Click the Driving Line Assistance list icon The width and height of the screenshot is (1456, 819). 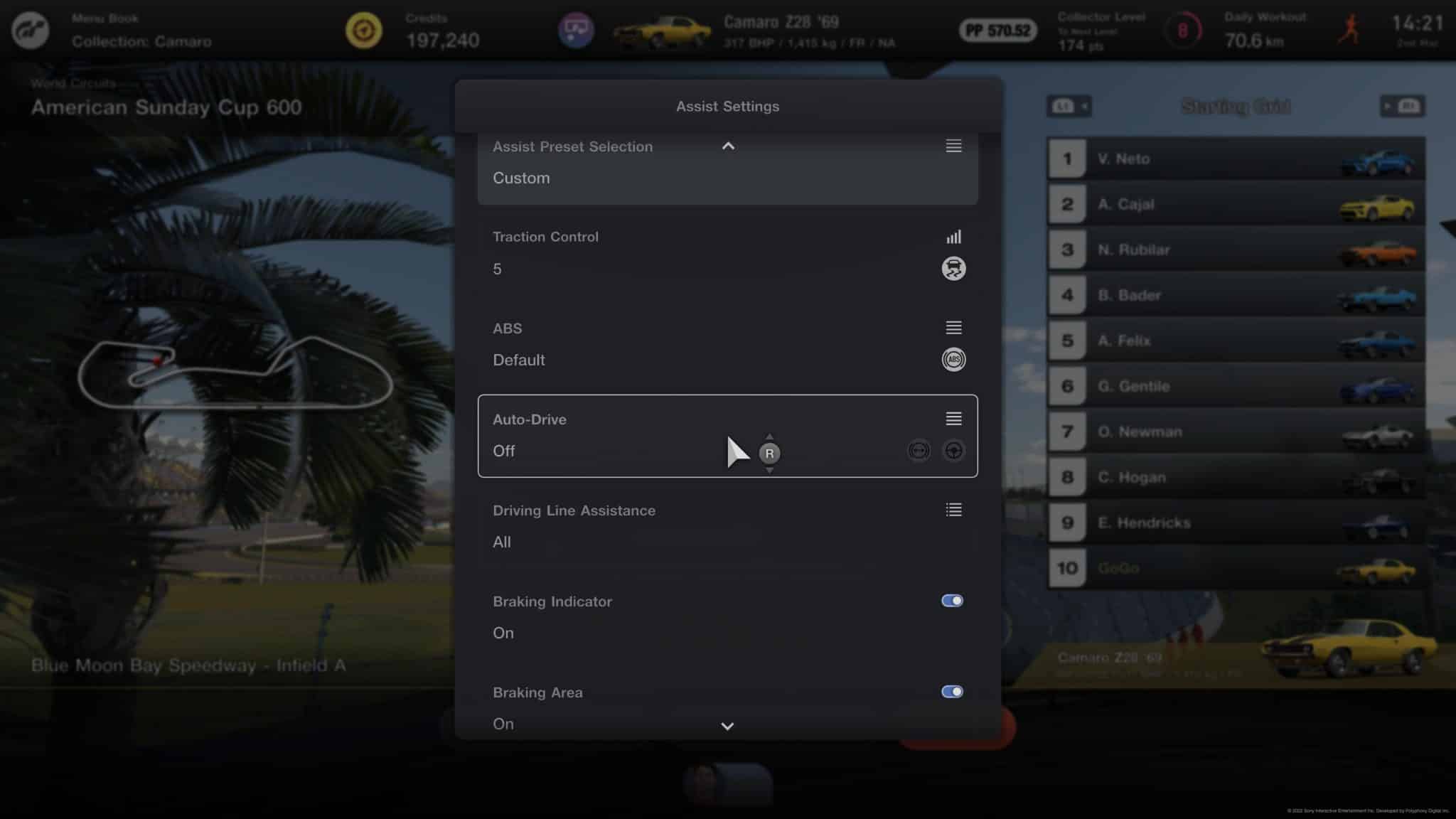(953, 510)
